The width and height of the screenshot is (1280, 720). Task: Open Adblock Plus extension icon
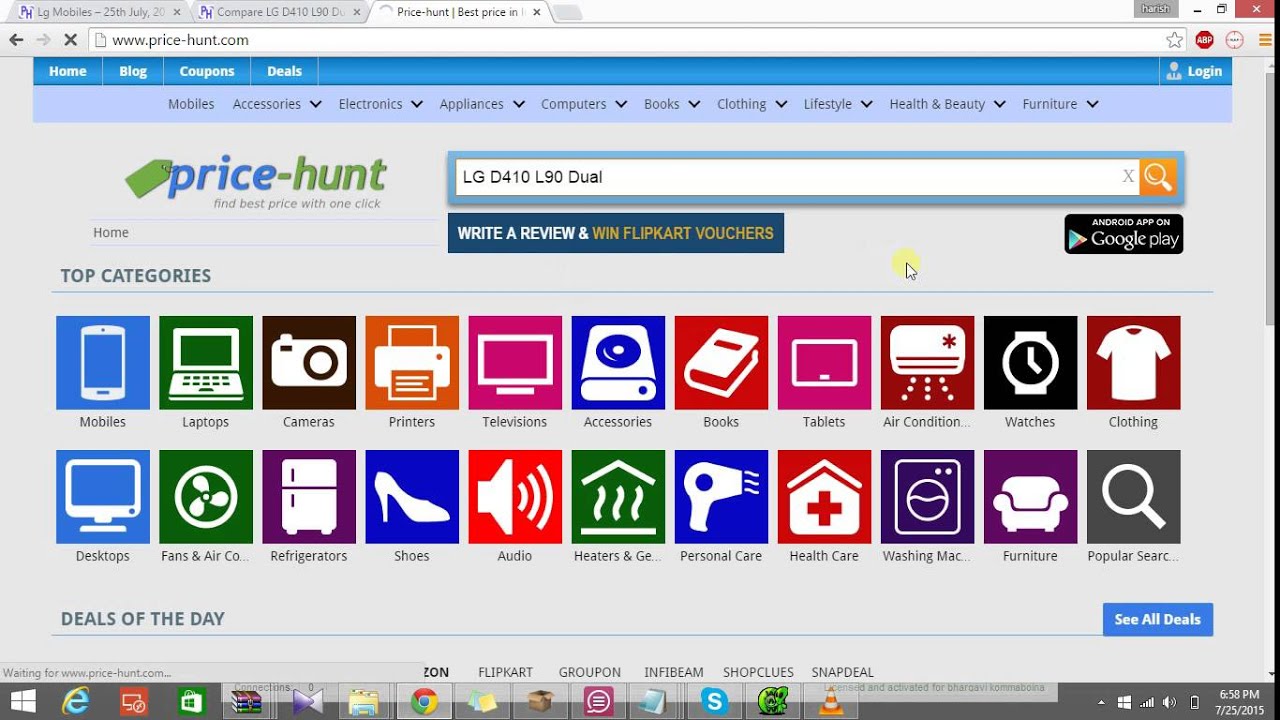(x=1205, y=40)
